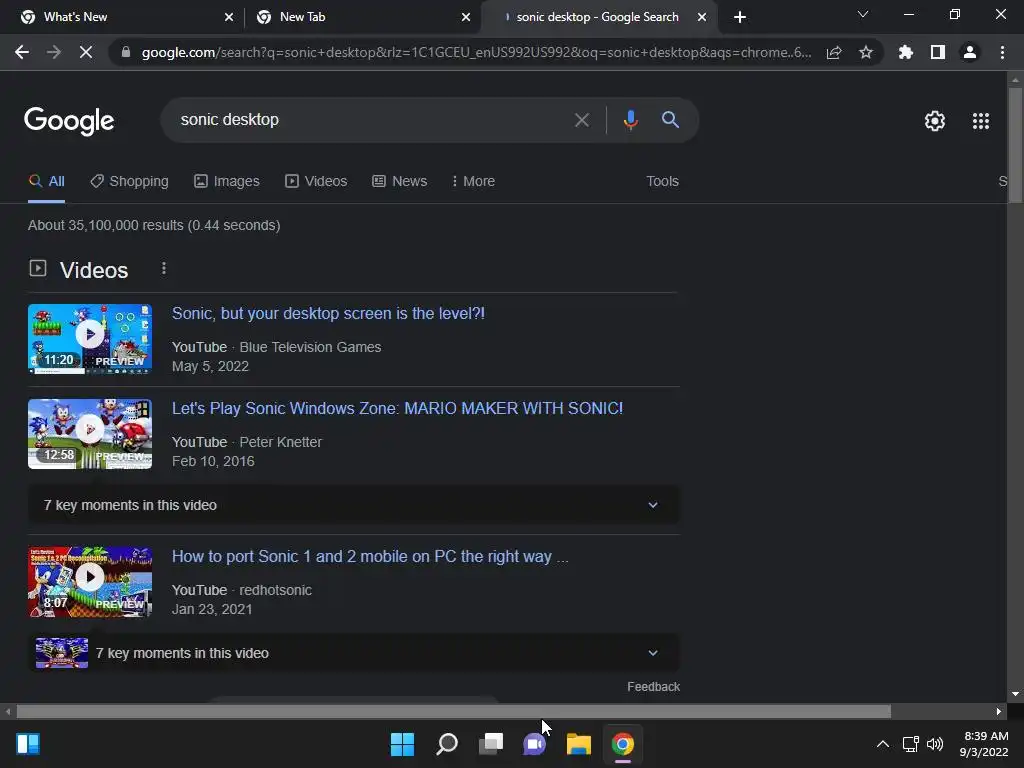Open Task View on taskbar
The image size is (1024, 768).
pyautogui.click(x=491, y=744)
